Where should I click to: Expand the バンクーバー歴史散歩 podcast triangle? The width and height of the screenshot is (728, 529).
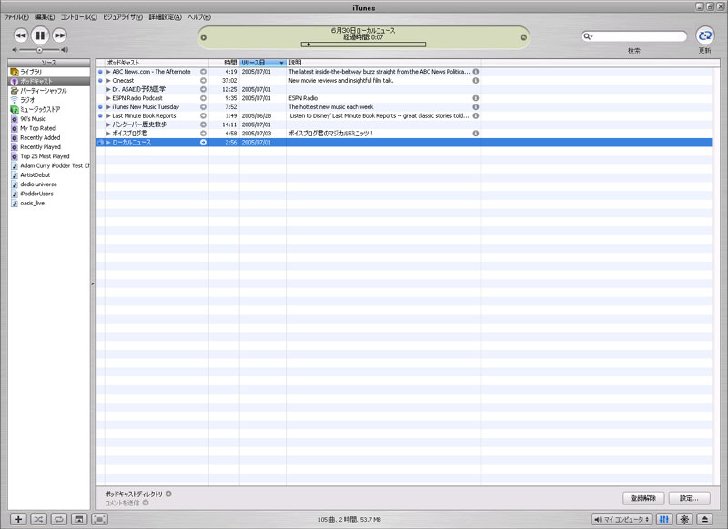(108, 124)
